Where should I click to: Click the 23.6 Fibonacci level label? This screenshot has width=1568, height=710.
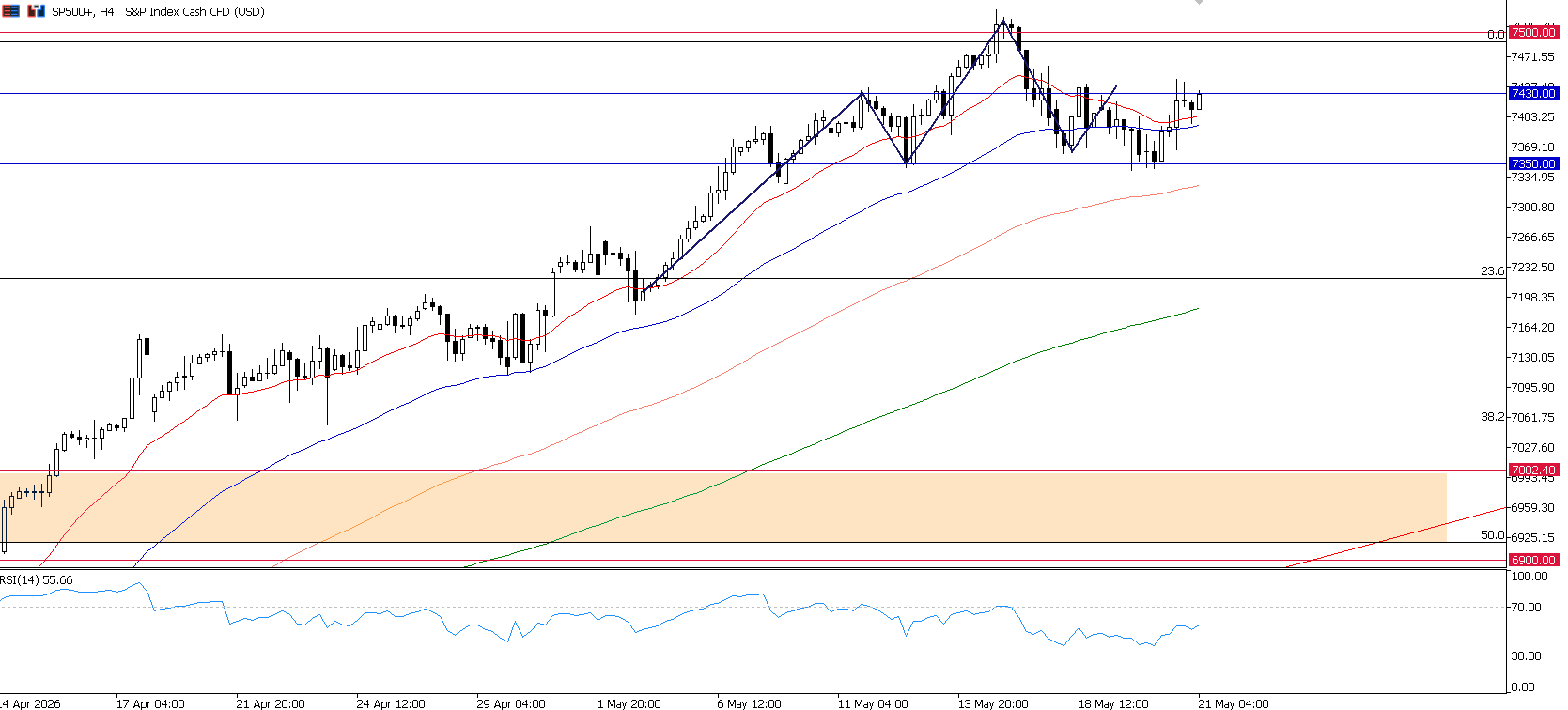pos(1493,271)
